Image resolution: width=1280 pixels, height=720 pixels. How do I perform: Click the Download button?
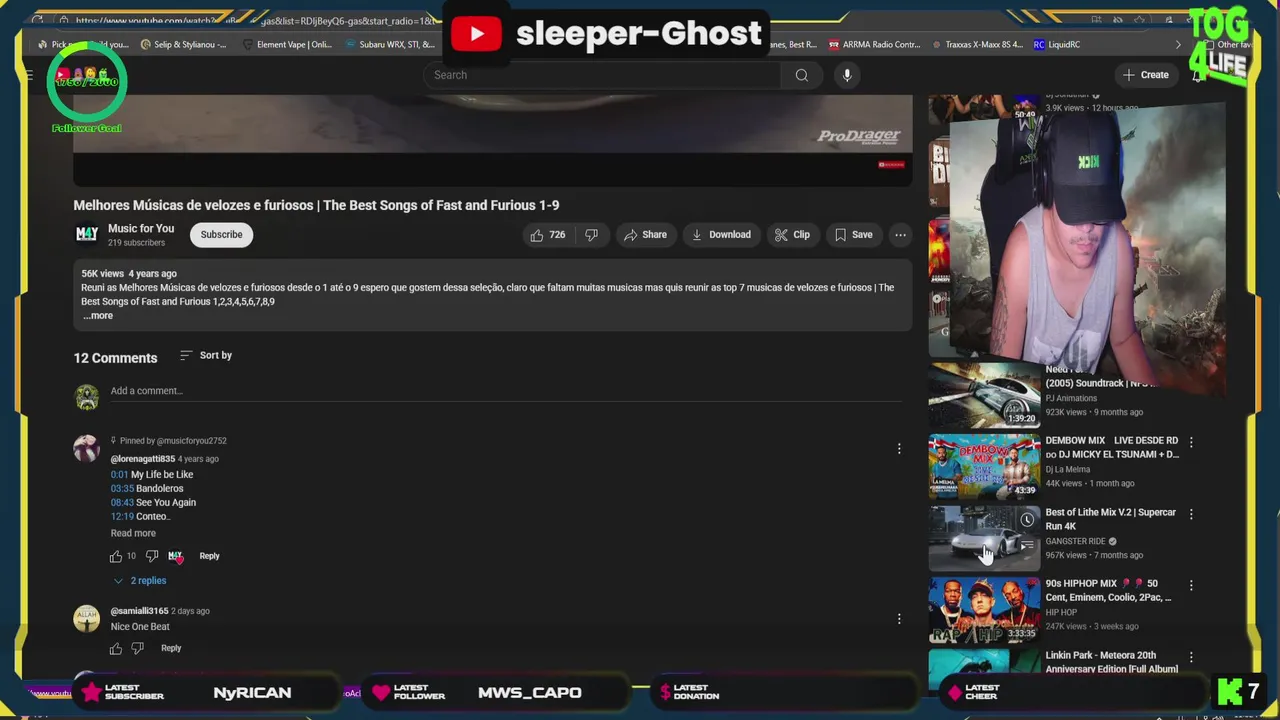click(721, 235)
